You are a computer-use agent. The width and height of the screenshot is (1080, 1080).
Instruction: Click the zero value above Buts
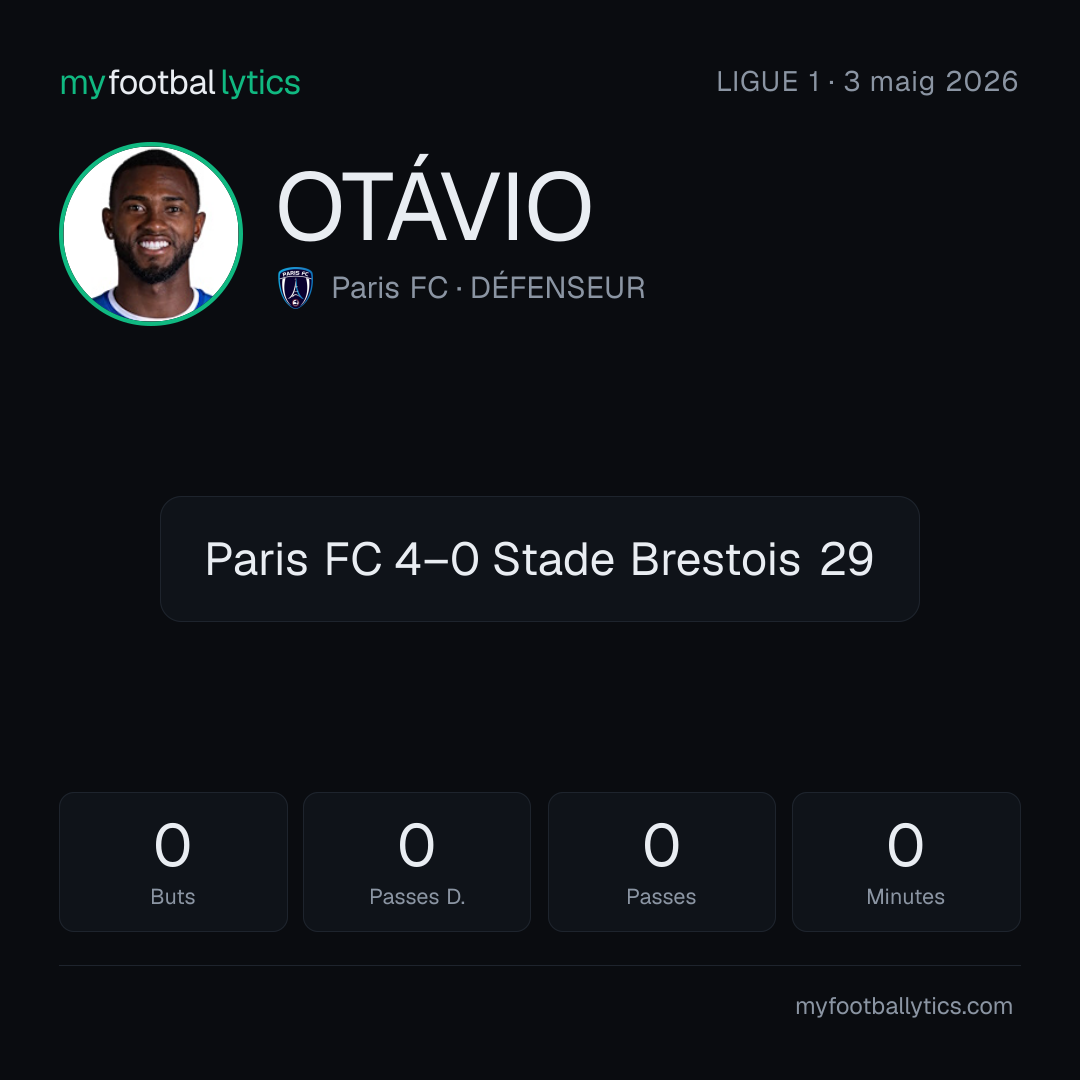coord(173,845)
